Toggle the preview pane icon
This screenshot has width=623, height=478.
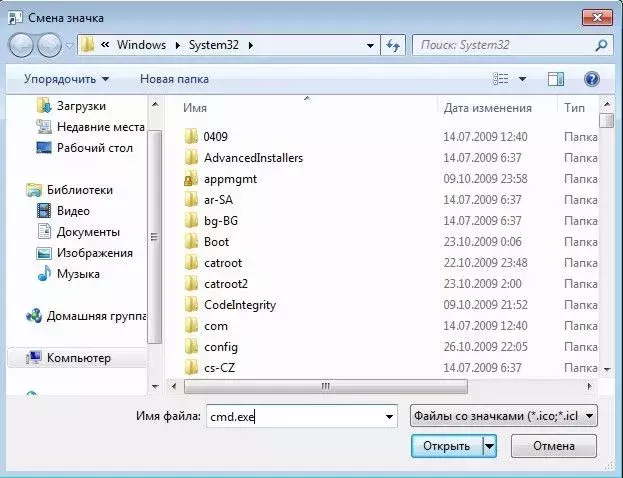click(555, 79)
